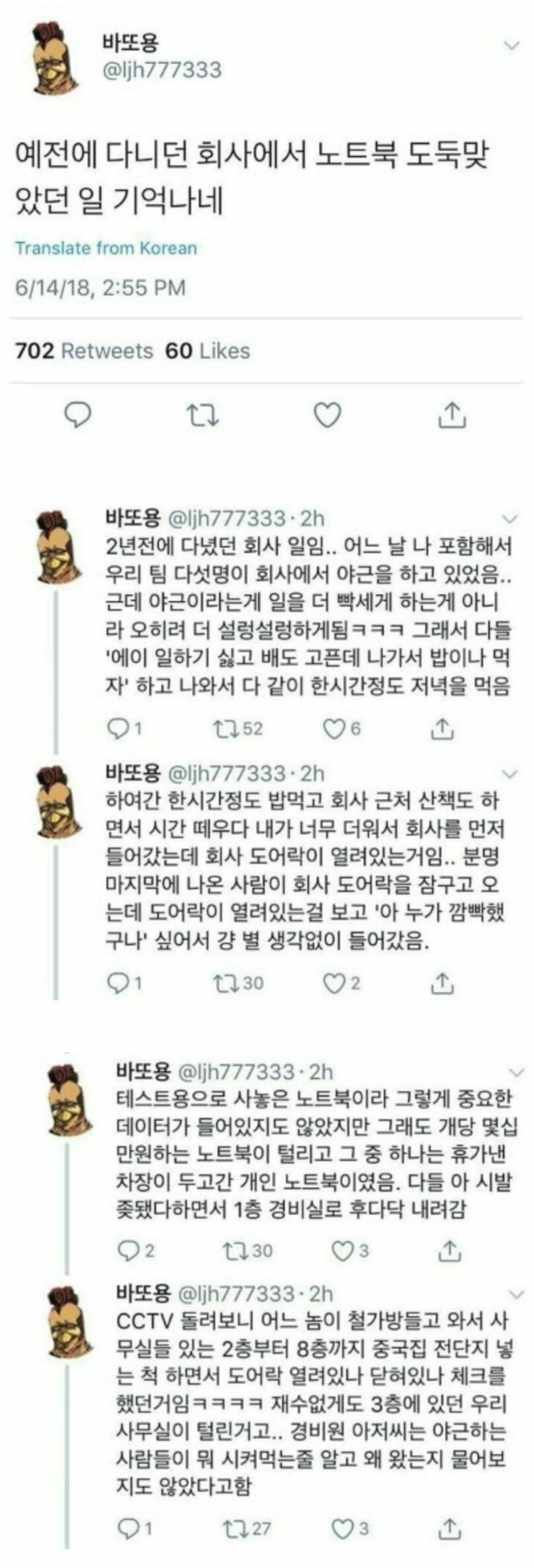
Task: Like the main tweet with the heart icon
Action: tap(326, 414)
